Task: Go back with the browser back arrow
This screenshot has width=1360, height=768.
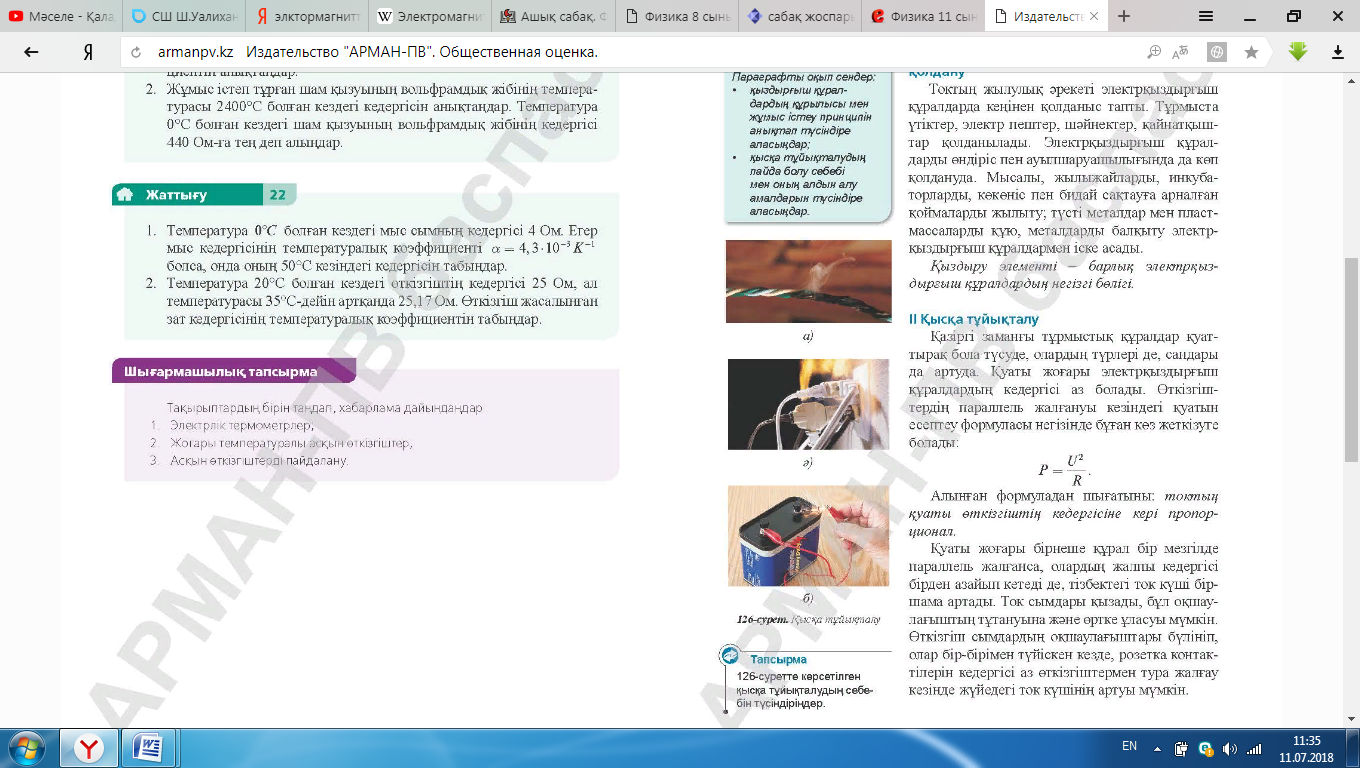Action: [31, 53]
